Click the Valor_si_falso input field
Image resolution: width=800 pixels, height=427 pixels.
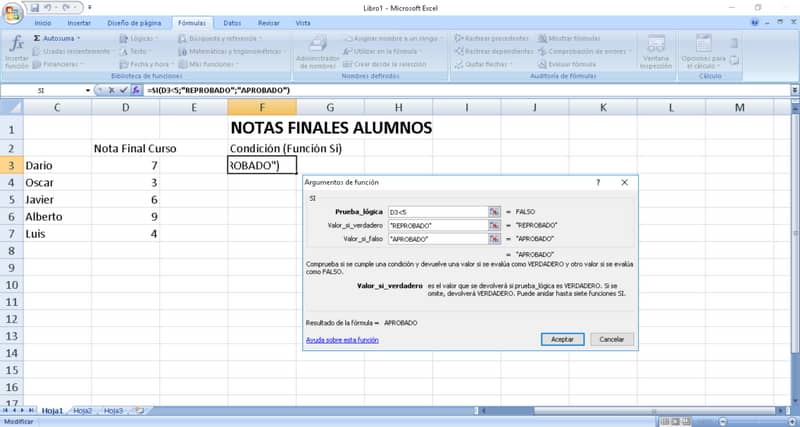[438, 238]
